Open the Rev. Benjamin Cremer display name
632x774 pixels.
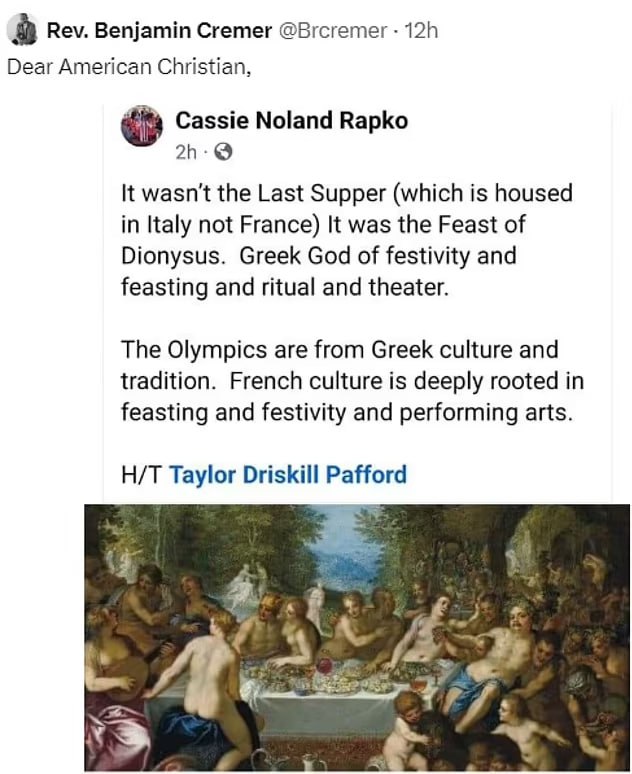159,31
